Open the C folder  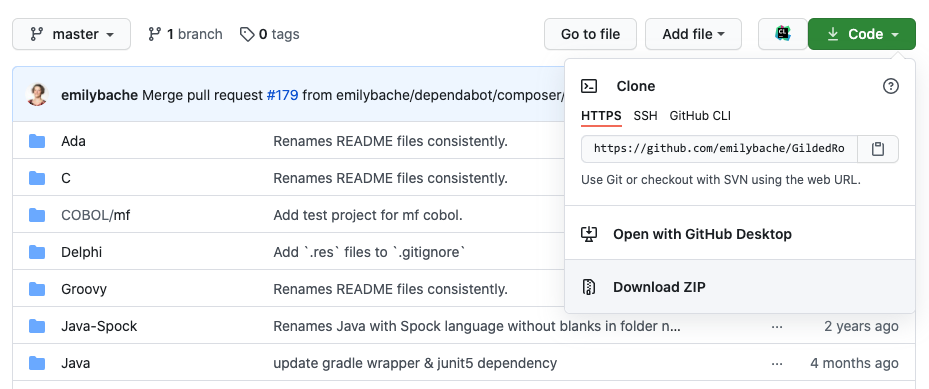click(66, 178)
